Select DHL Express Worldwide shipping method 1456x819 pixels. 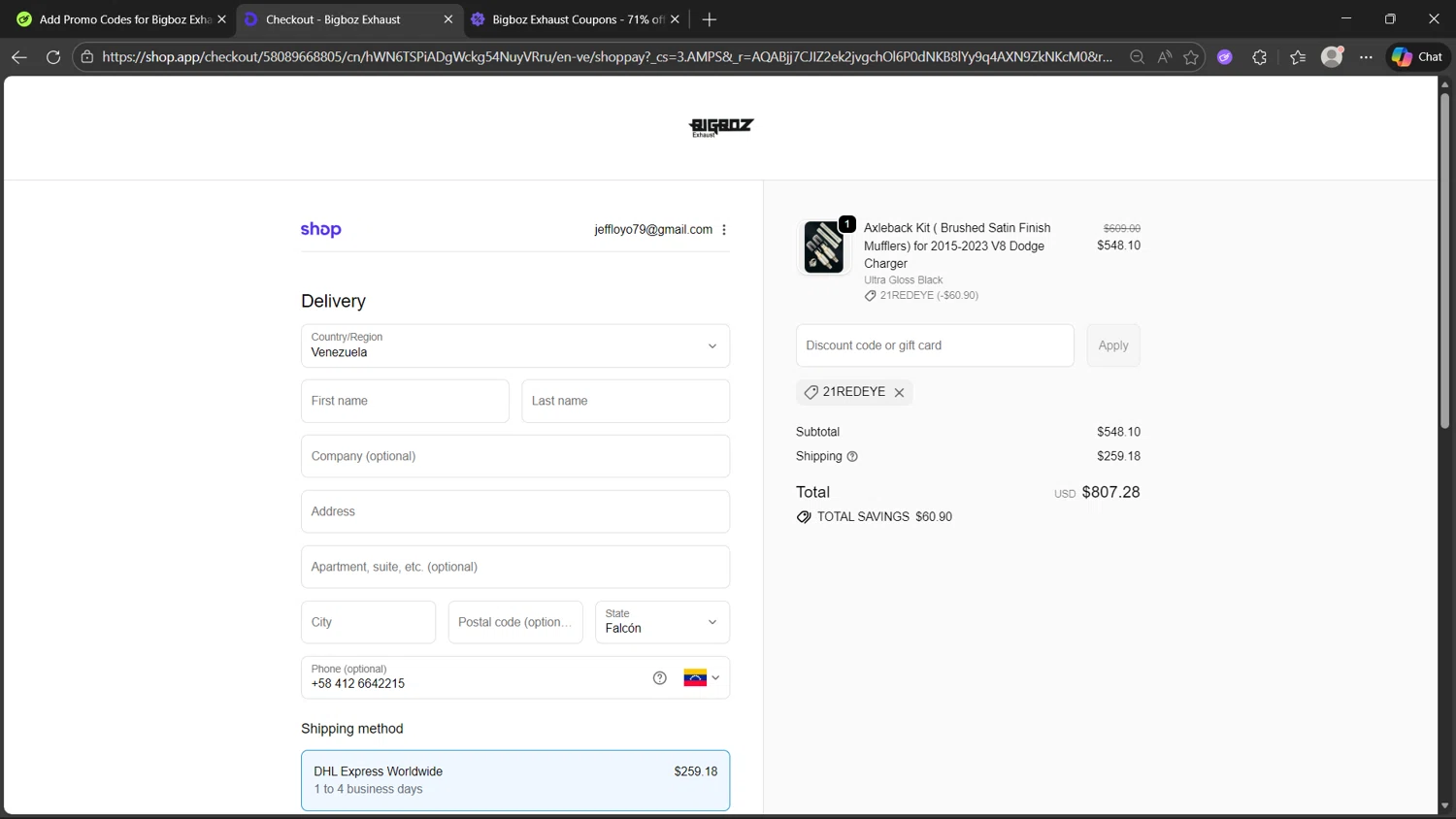(x=515, y=780)
